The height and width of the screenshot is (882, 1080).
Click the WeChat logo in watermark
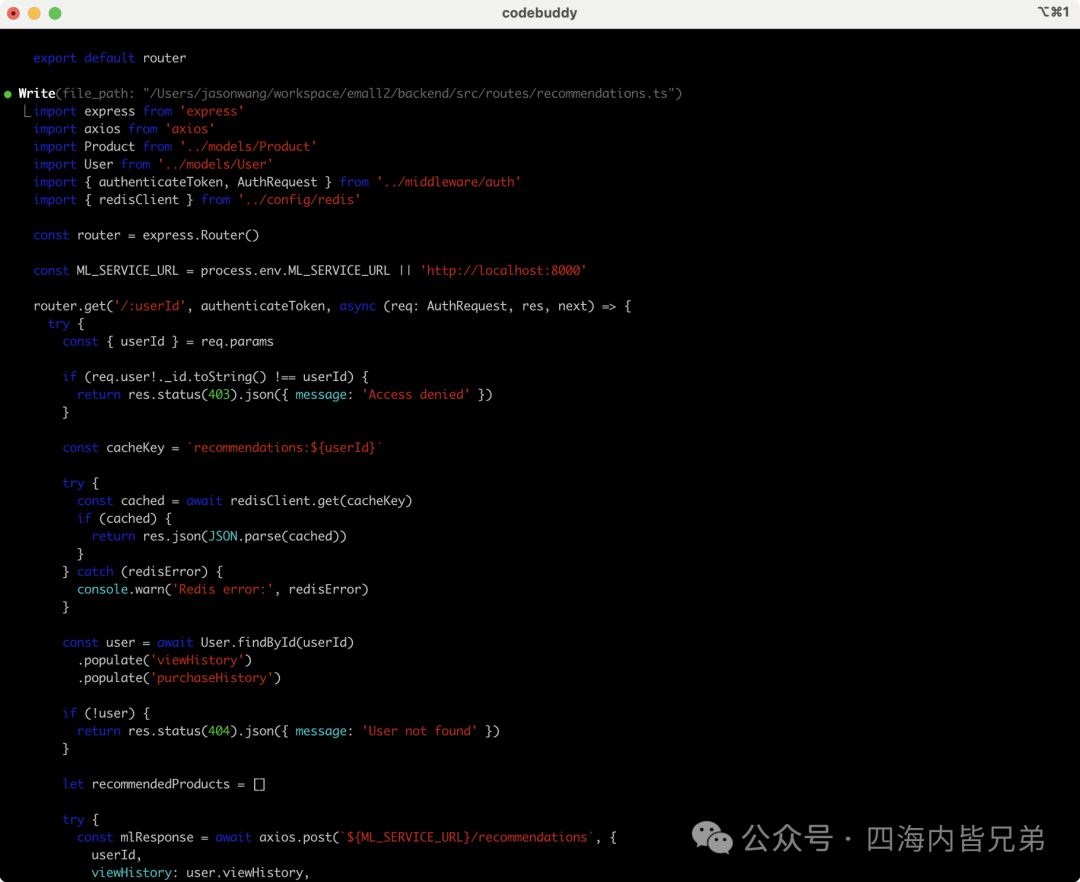tap(712, 837)
